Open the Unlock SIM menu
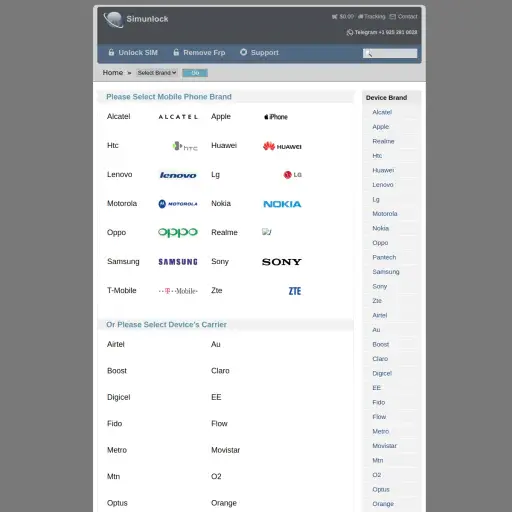 [133, 53]
